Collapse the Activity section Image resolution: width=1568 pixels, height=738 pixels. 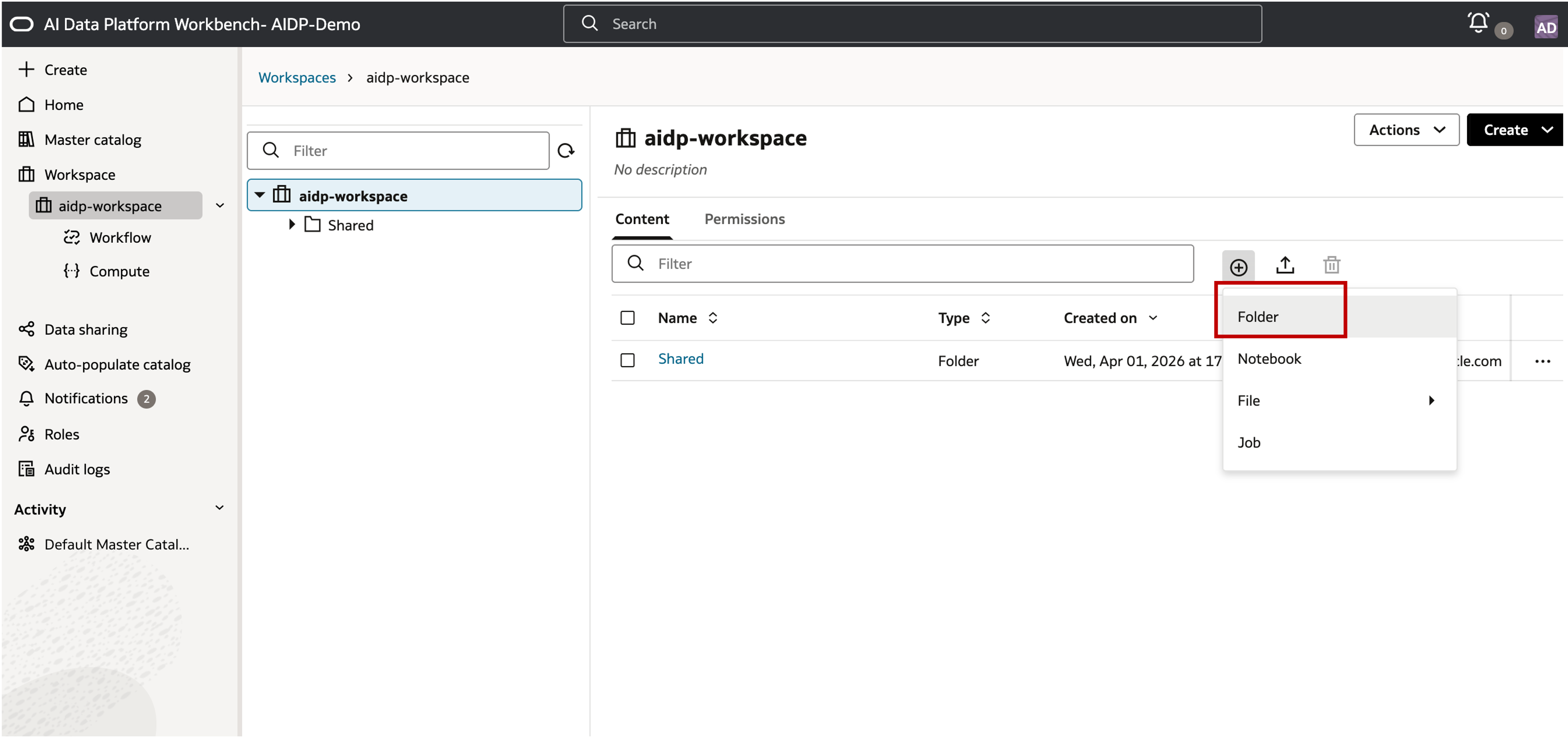(x=220, y=508)
